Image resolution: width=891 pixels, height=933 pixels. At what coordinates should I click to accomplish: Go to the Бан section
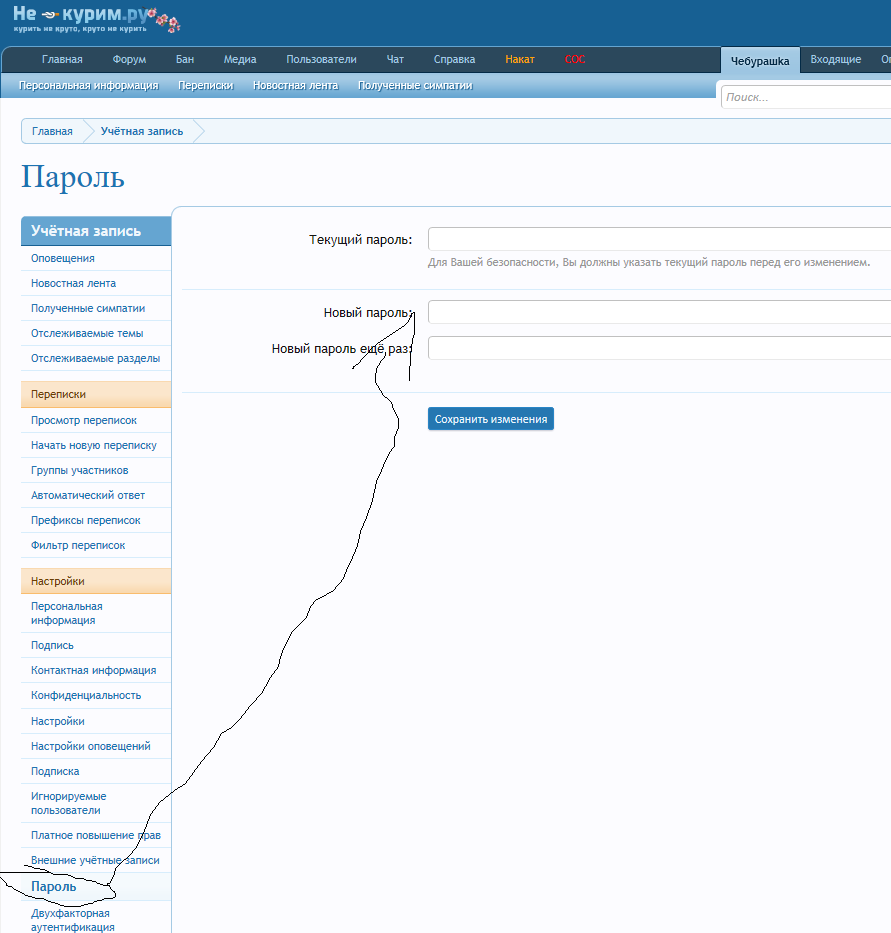(185, 60)
